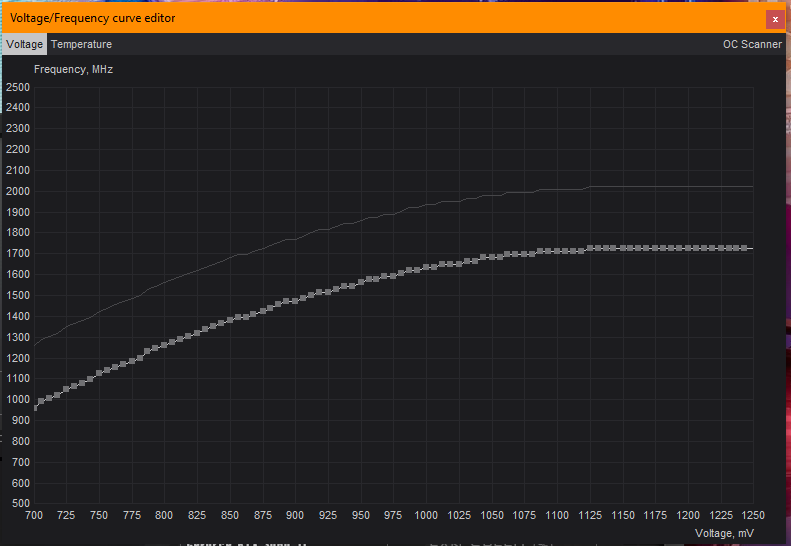The width and height of the screenshot is (791, 546).
Task: Select the curve point at 1150 mV
Action: [623, 248]
